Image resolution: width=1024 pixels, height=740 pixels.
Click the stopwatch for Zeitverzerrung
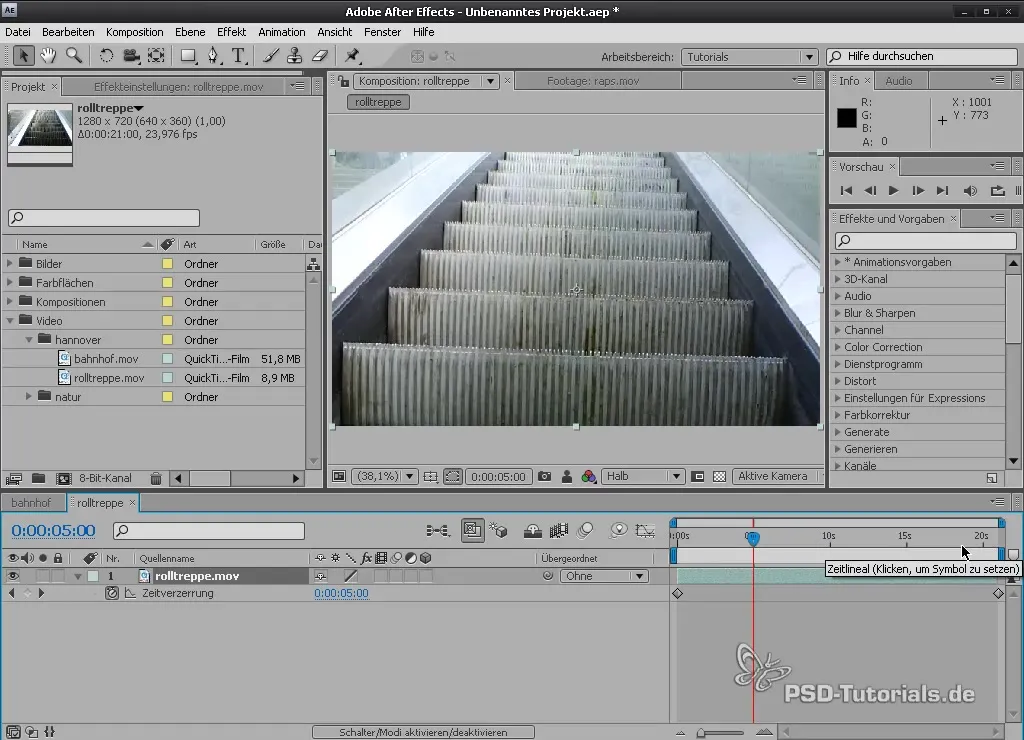click(x=112, y=593)
